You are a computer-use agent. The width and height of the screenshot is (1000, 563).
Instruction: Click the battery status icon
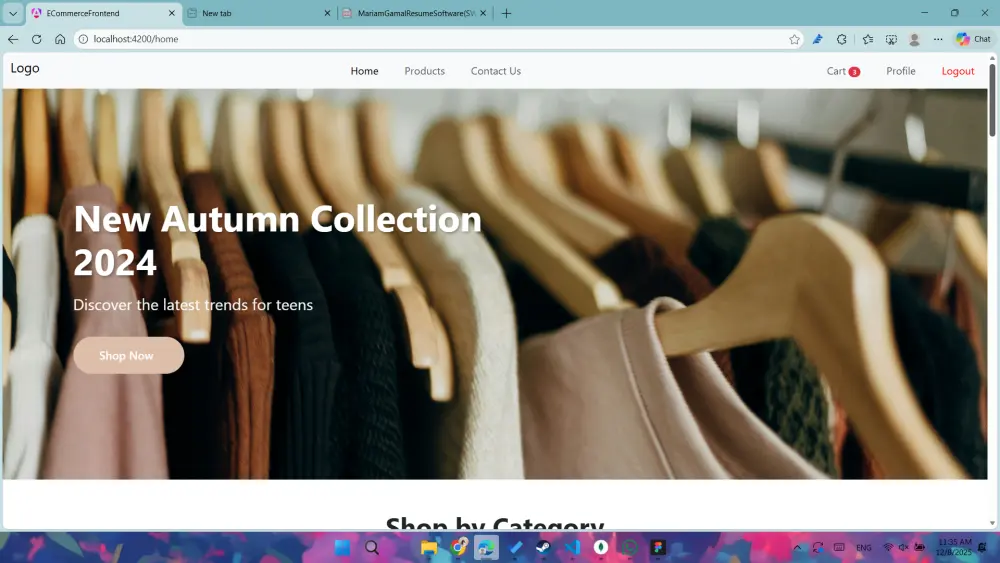(920, 547)
